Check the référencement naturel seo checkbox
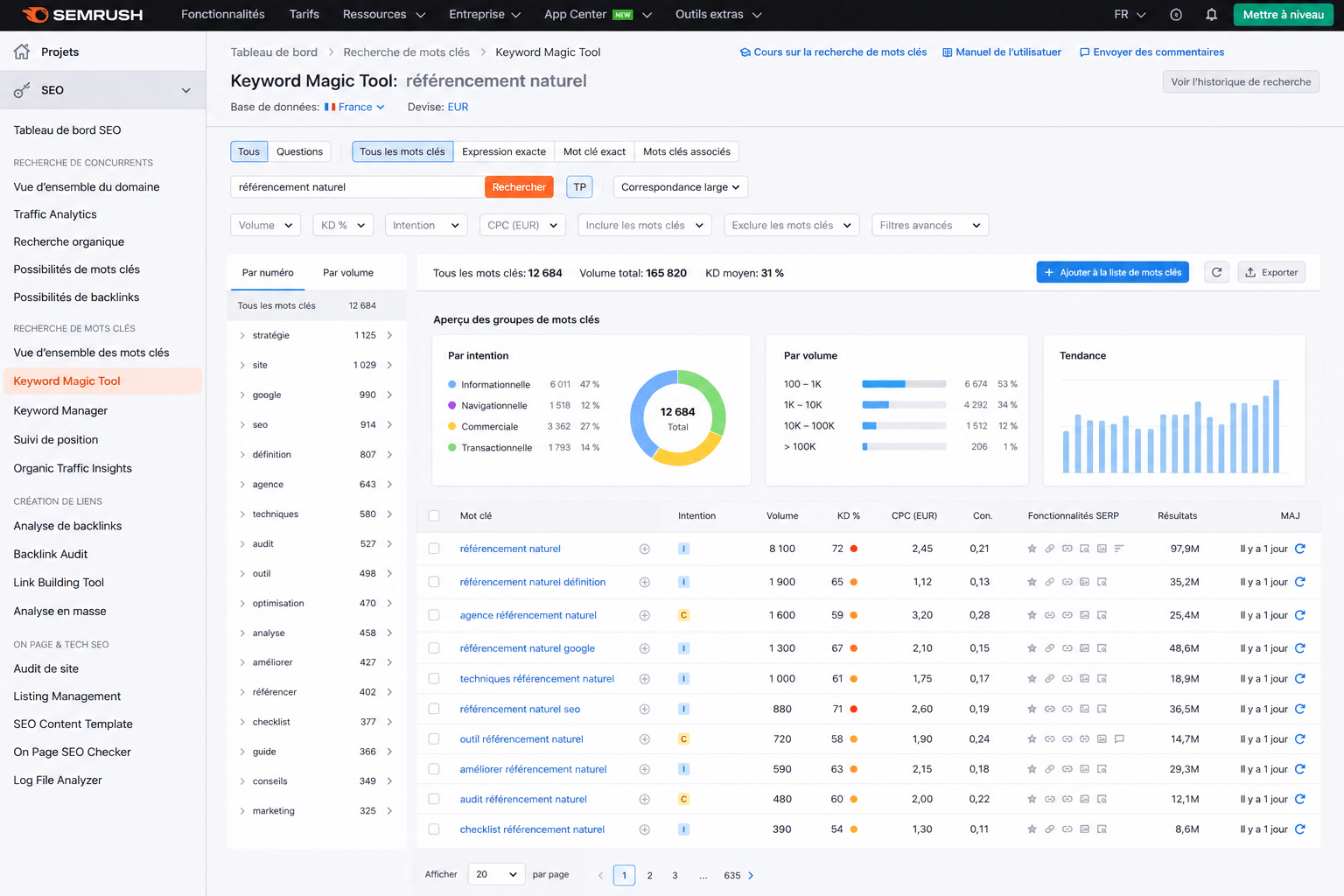This screenshot has height=896, width=1344. 434,709
